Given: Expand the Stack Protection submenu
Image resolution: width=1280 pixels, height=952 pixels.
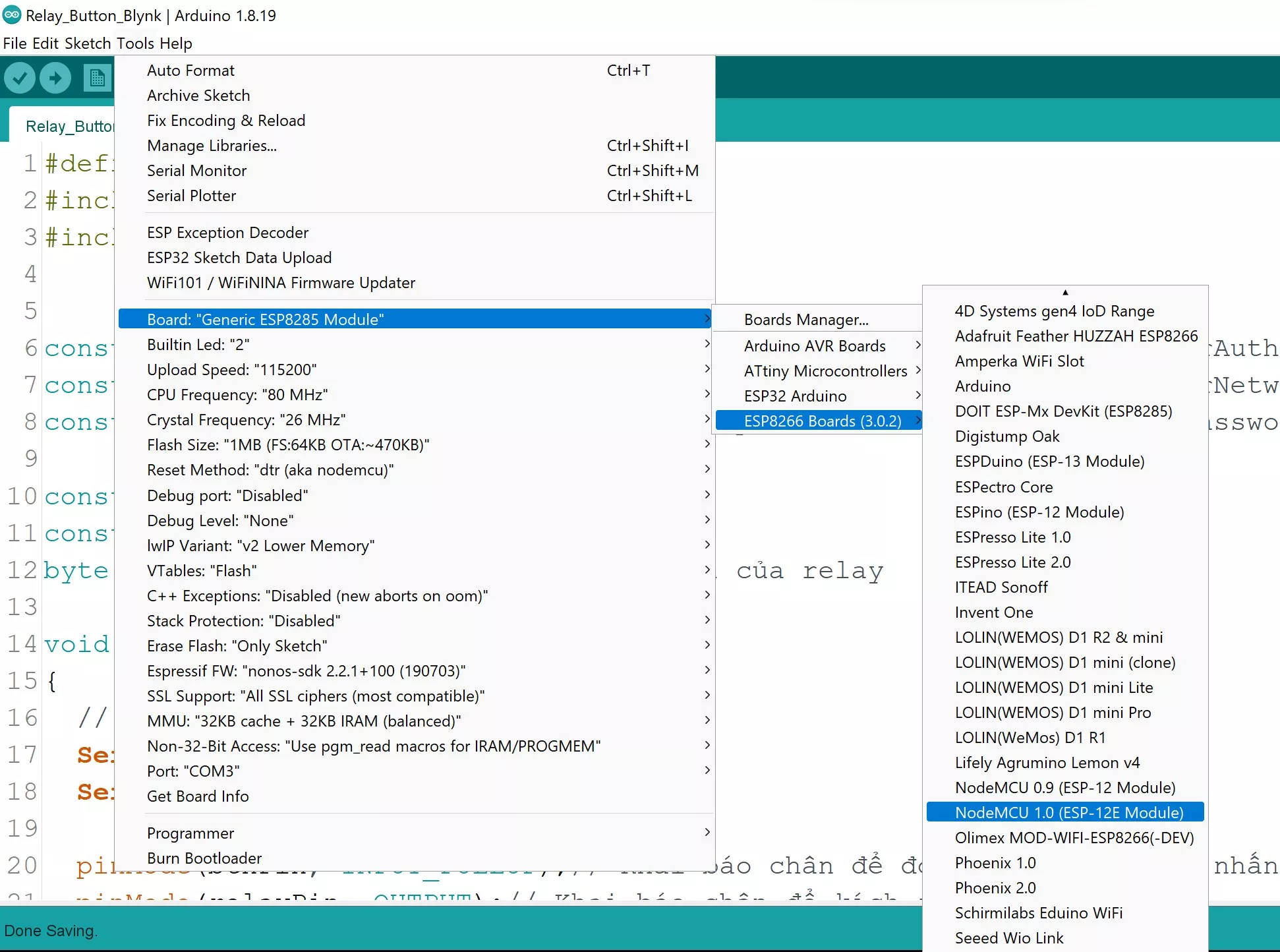Looking at the screenshot, I should point(415,621).
